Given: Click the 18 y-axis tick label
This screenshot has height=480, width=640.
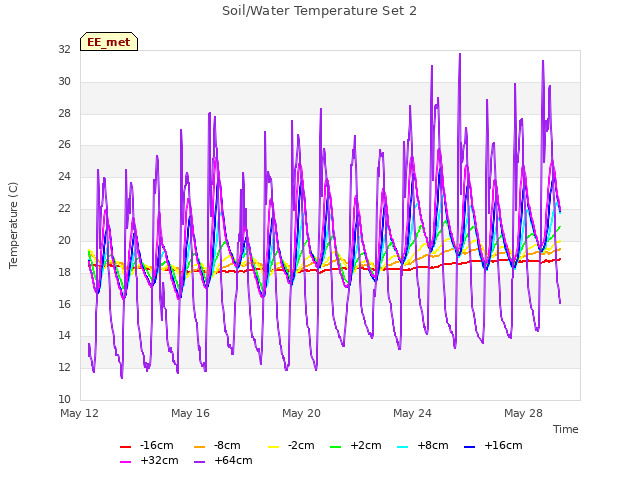Looking at the screenshot, I should click(64, 272).
